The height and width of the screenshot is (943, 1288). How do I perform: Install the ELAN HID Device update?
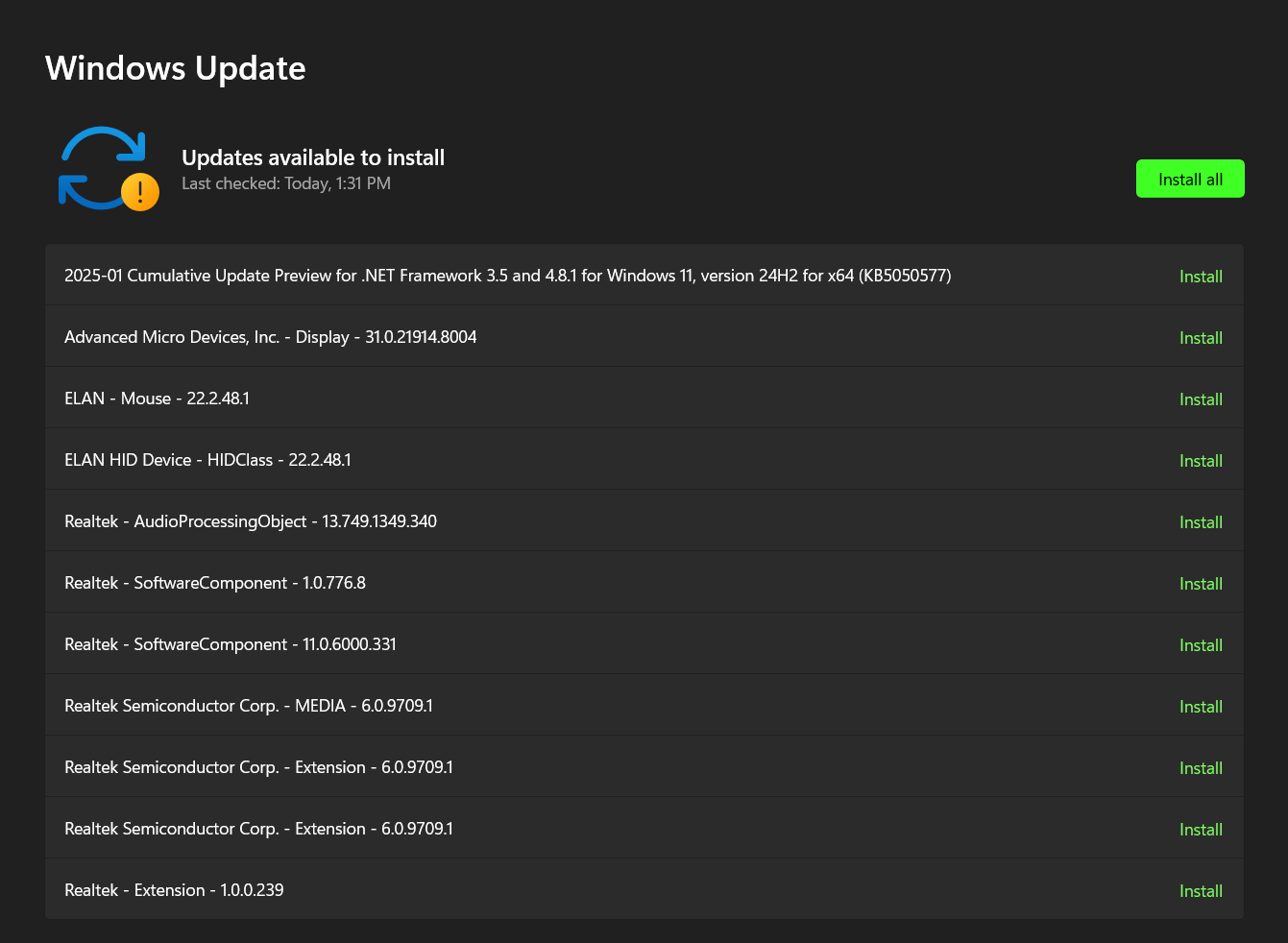click(x=1201, y=460)
